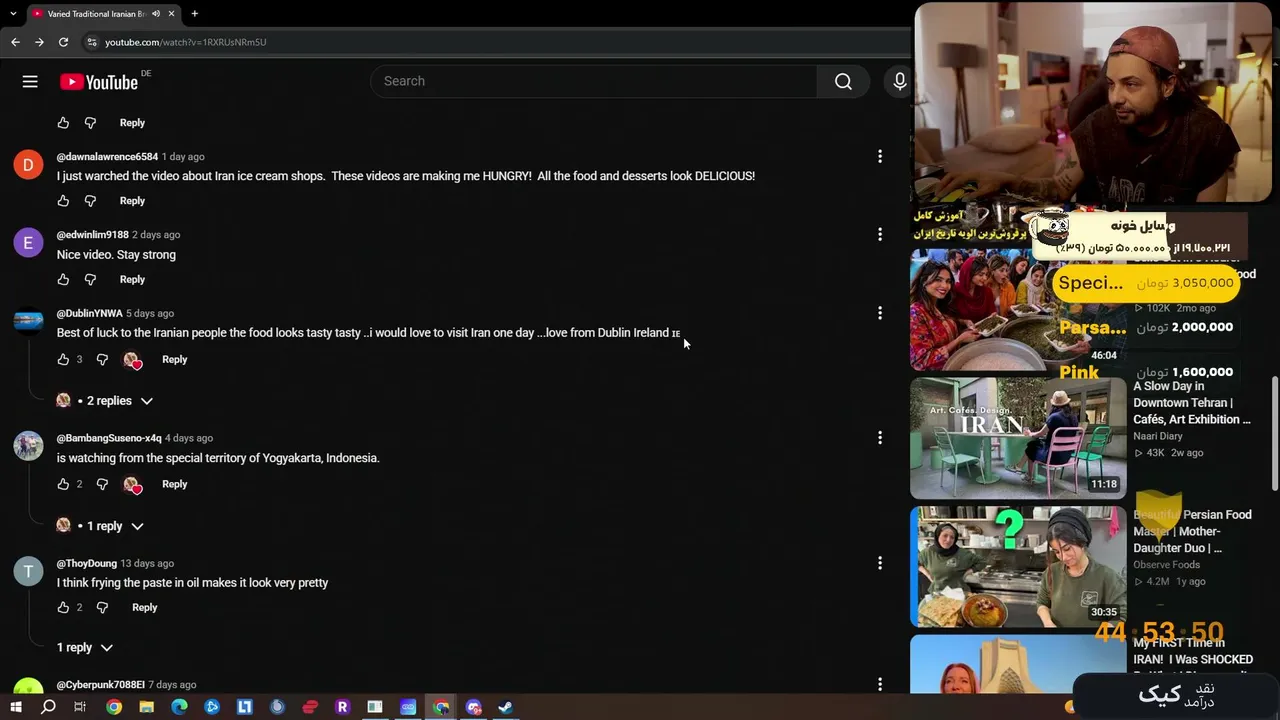Open the YouTube guide hamburger menu
1280x720 pixels.
[30, 82]
